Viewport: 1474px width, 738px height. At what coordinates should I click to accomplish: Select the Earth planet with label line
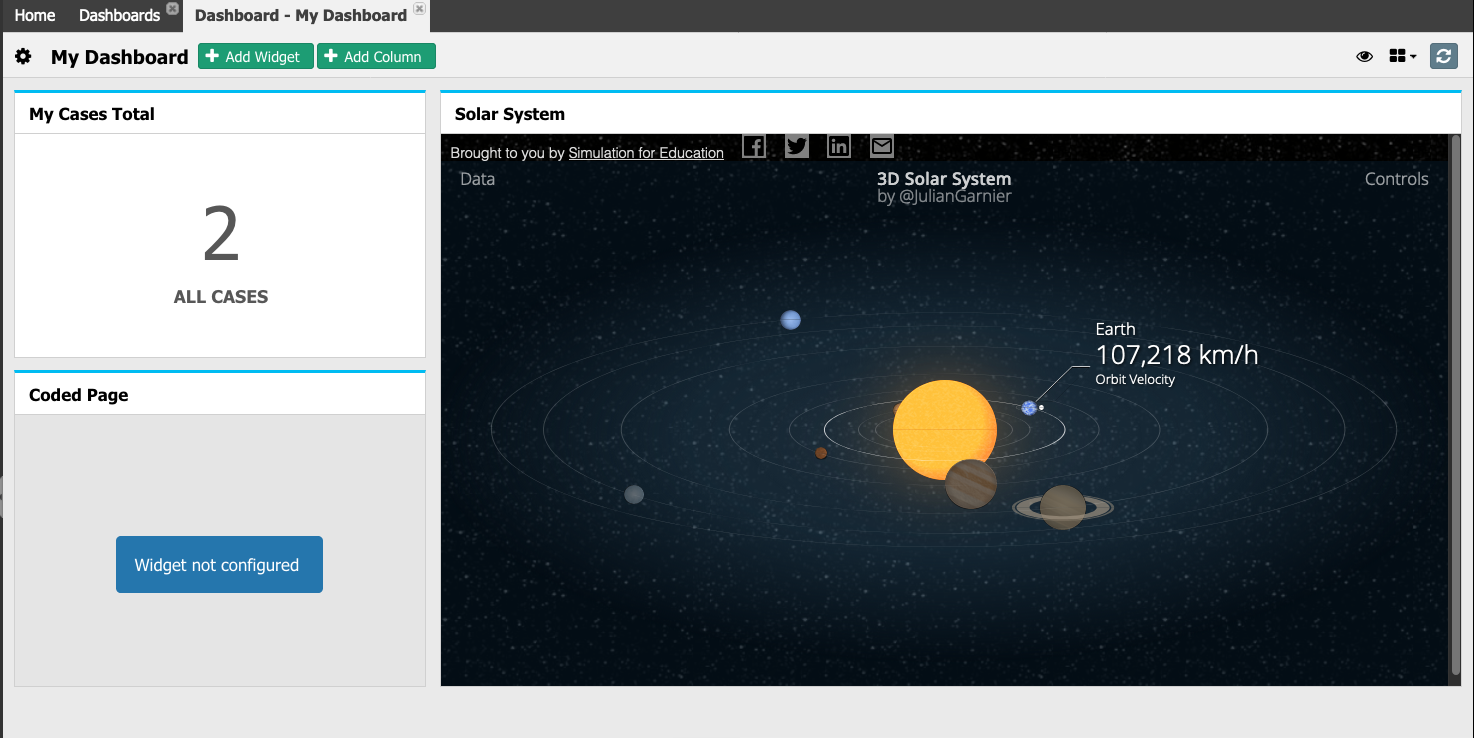coord(1029,408)
